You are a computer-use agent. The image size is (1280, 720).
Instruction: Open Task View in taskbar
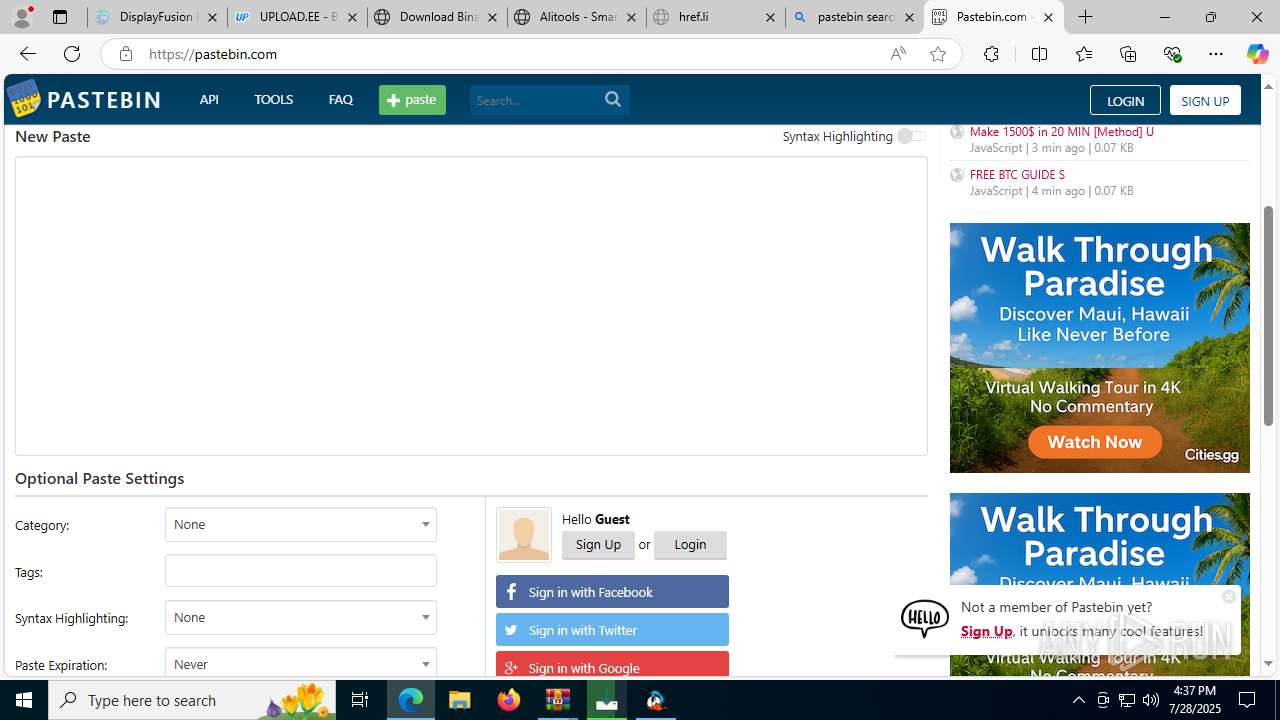click(x=360, y=700)
